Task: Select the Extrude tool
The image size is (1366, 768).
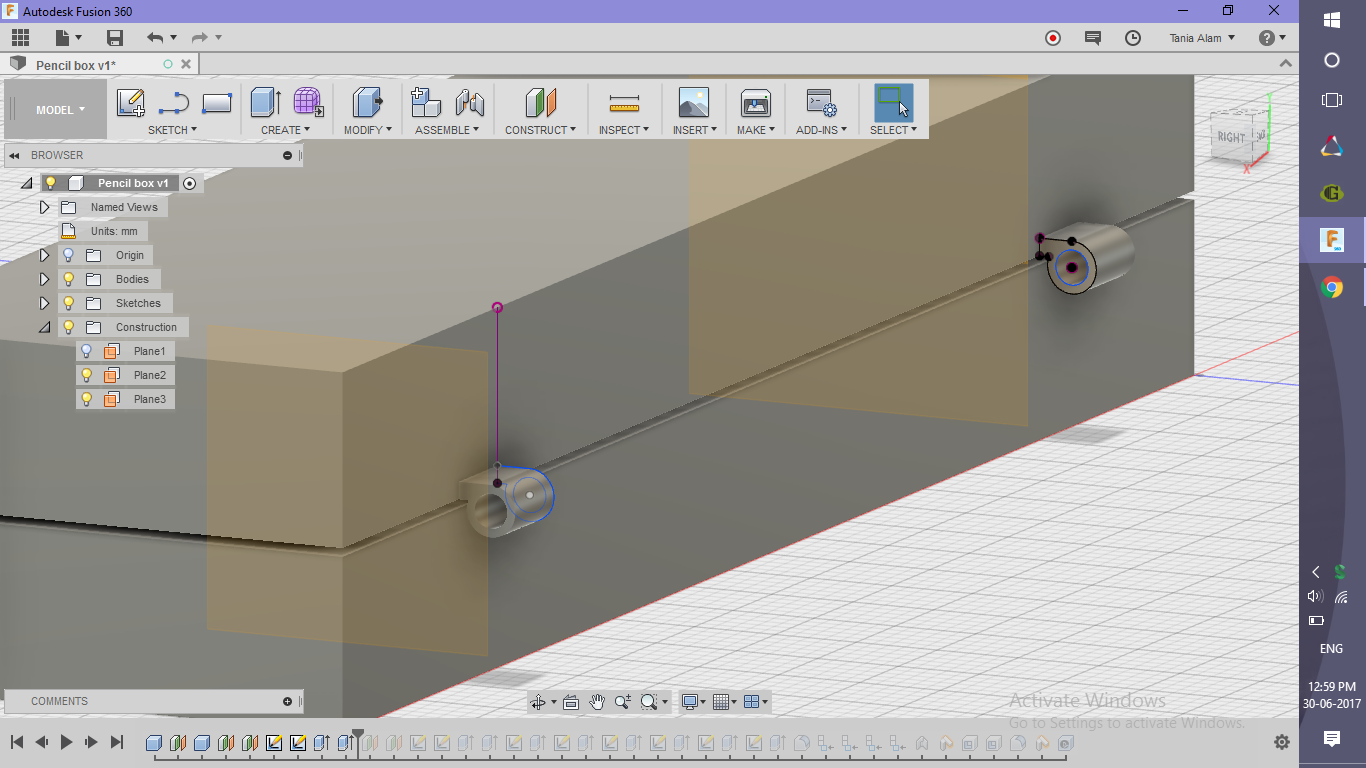Action: (x=265, y=102)
